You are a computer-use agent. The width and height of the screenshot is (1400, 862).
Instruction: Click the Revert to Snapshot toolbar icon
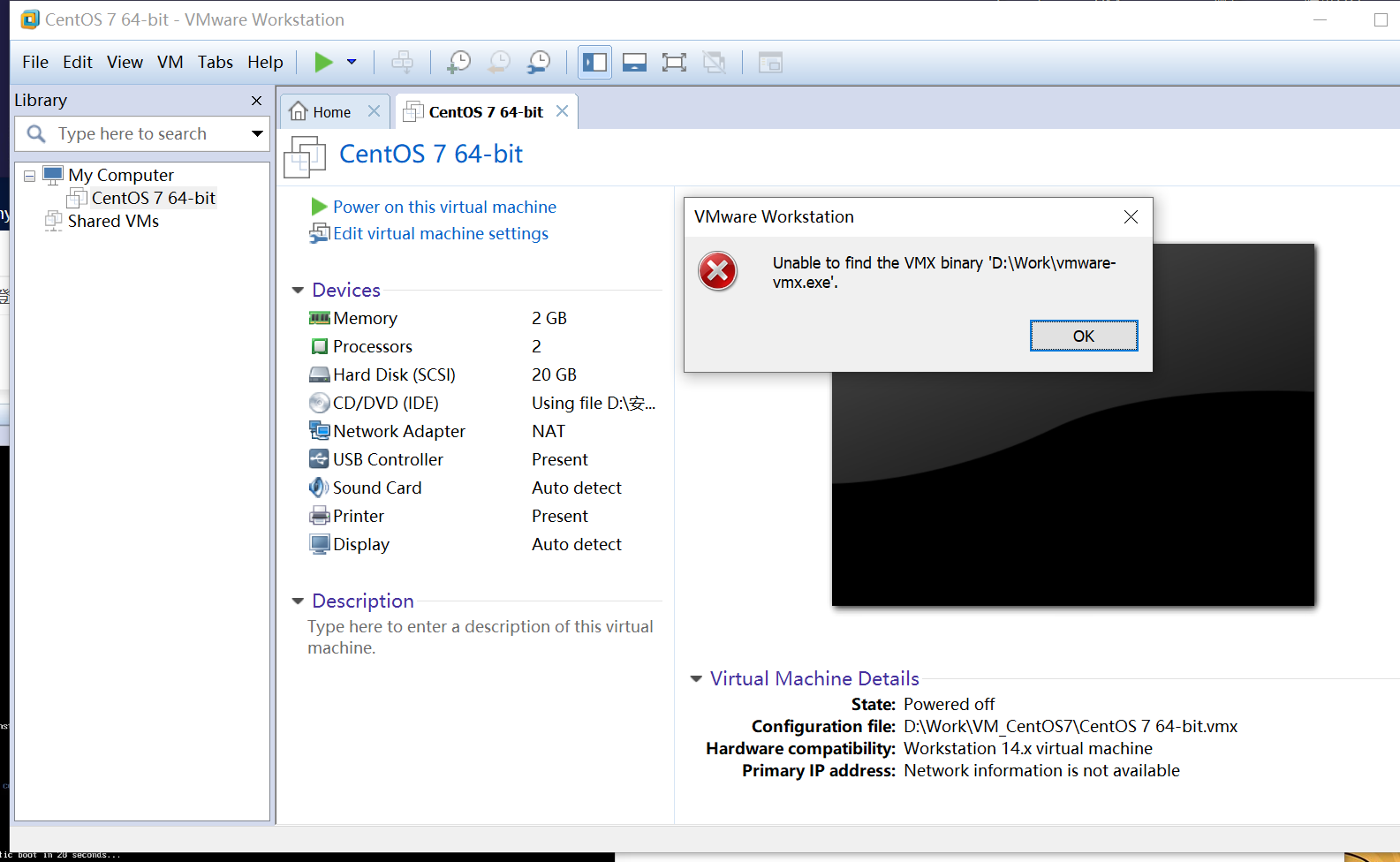(499, 62)
